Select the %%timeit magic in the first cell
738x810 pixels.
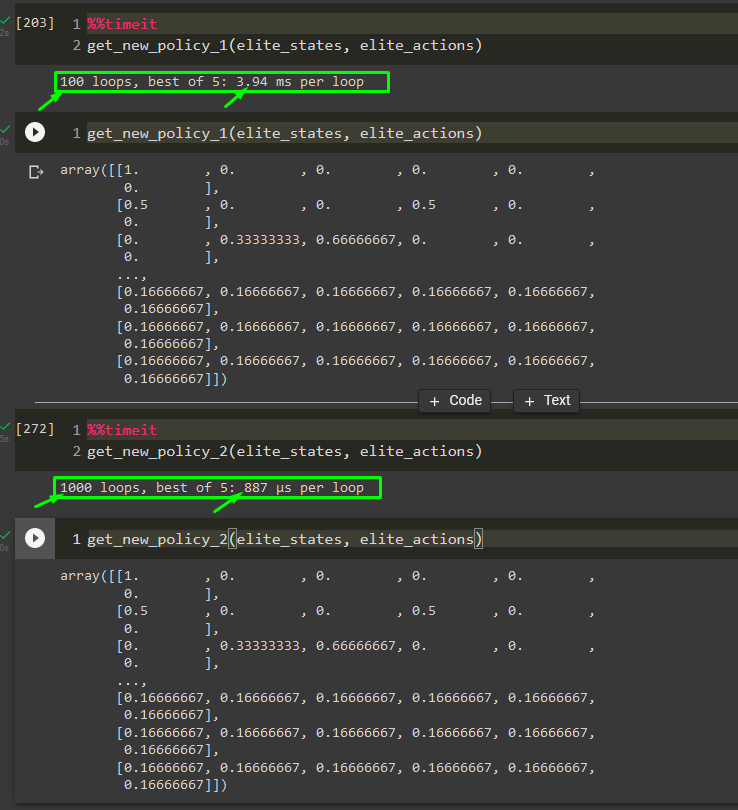pyautogui.click(x=120, y=23)
